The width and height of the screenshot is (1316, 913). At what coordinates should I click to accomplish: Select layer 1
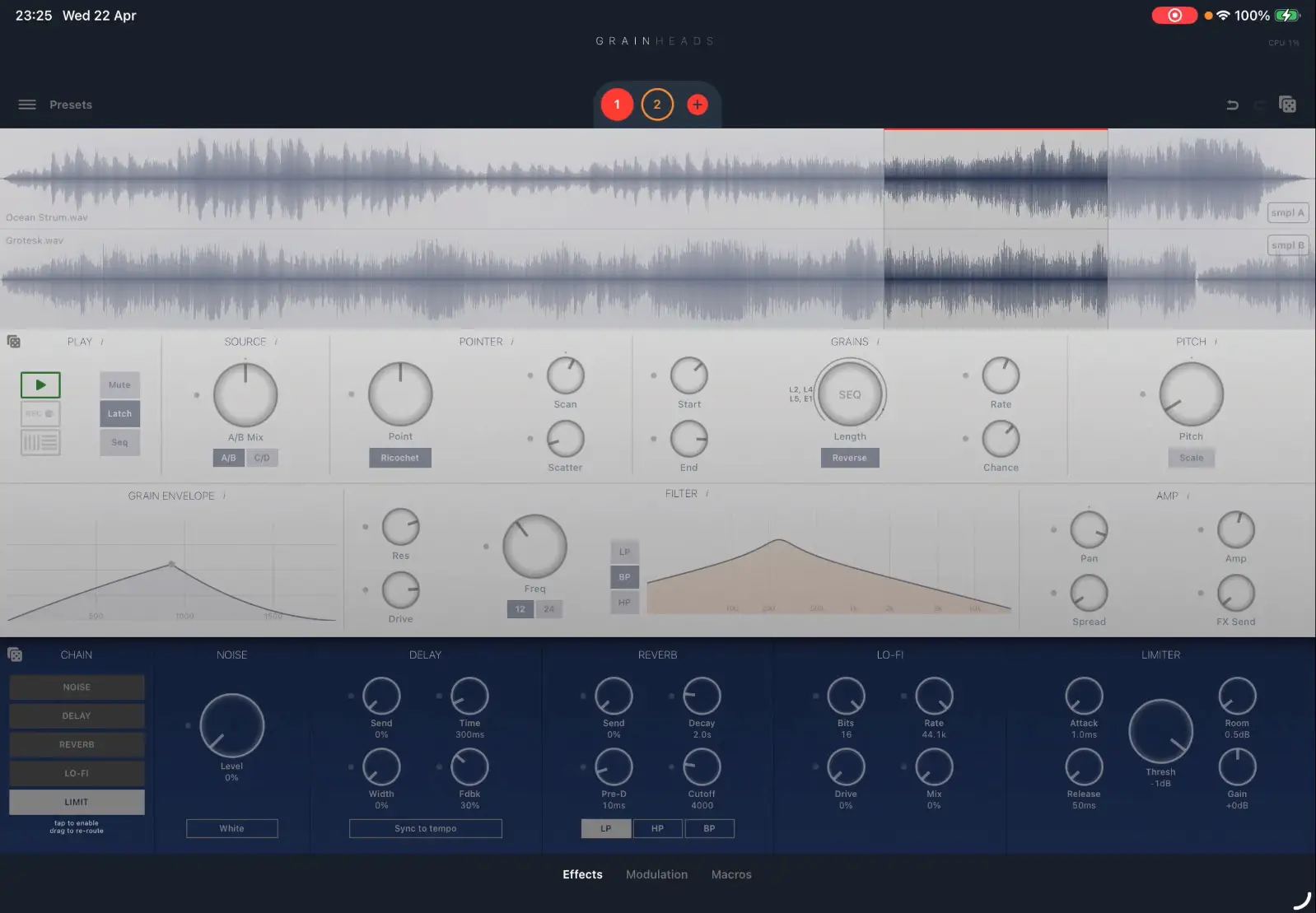[617, 105]
